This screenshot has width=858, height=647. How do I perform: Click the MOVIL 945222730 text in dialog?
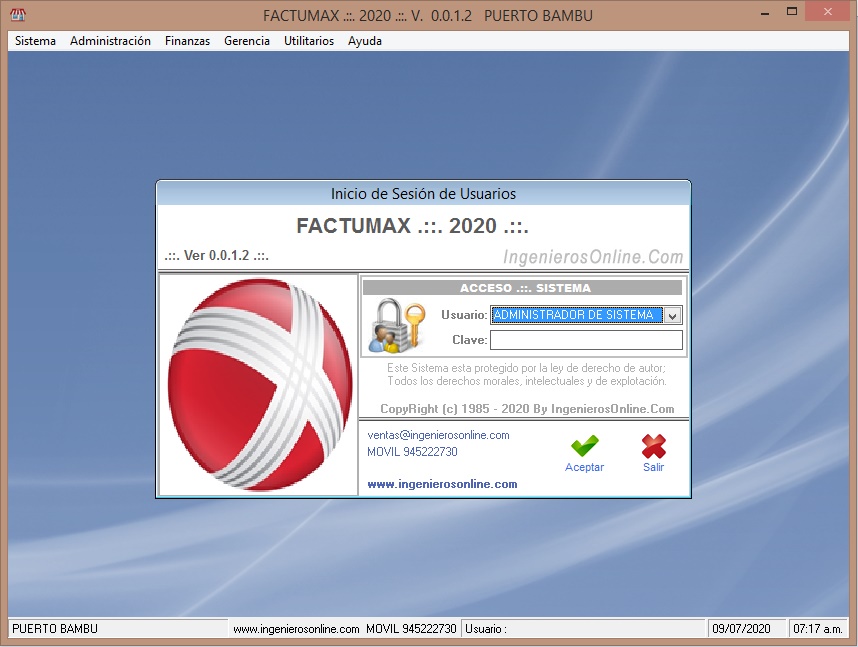[412, 452]
